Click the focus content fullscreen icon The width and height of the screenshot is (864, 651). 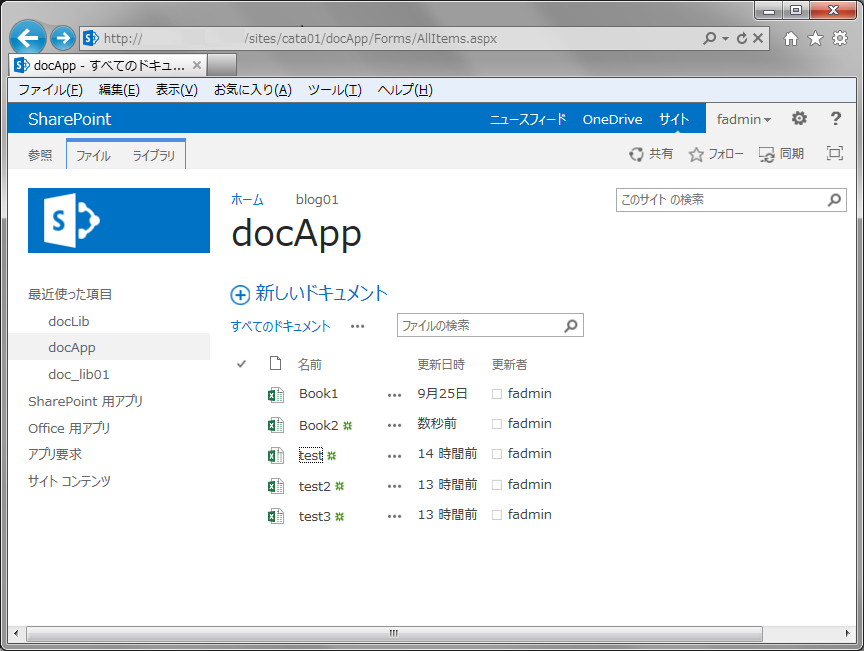(834, 154)
